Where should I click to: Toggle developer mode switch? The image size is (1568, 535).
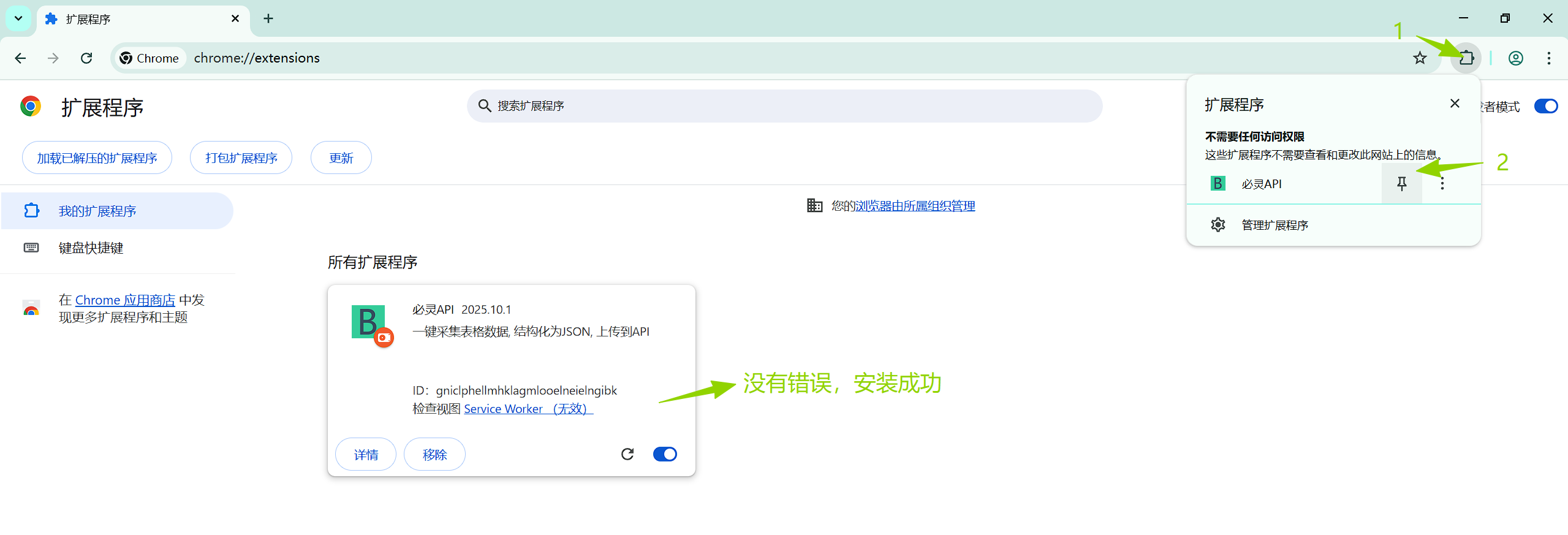point(1545,106)
